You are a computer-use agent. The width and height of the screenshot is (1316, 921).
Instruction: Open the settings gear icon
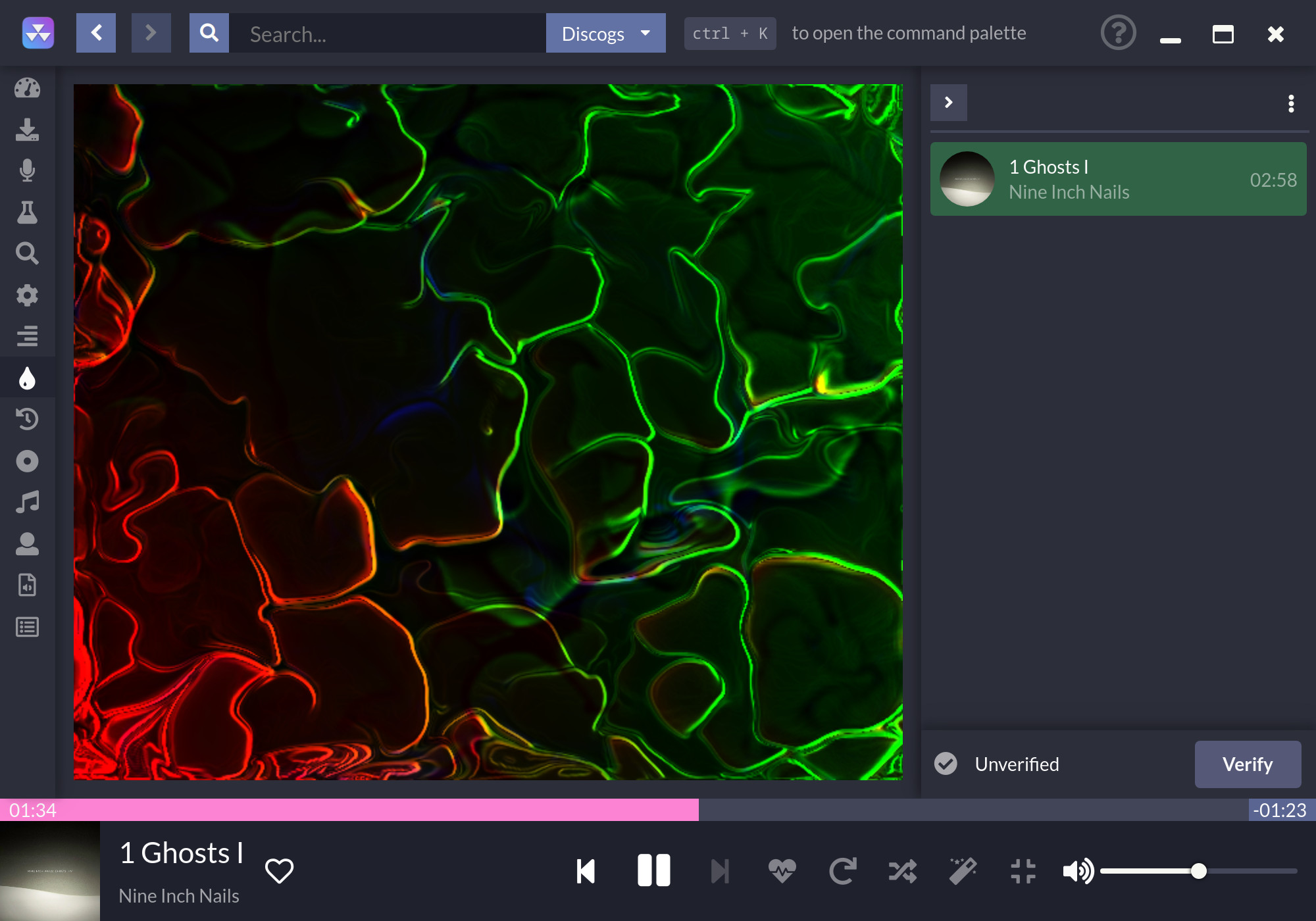[x=27, y=296]
